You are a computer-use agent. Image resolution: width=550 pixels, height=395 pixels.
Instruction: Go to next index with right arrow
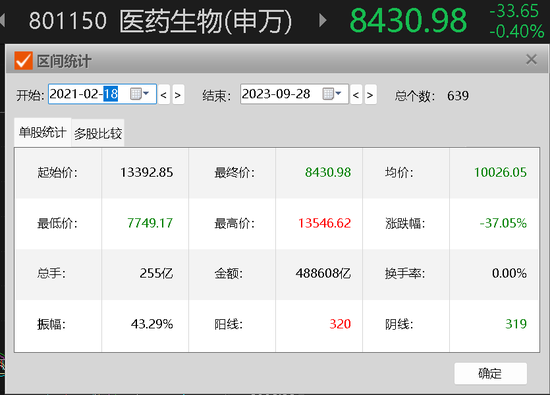point(323,20)
